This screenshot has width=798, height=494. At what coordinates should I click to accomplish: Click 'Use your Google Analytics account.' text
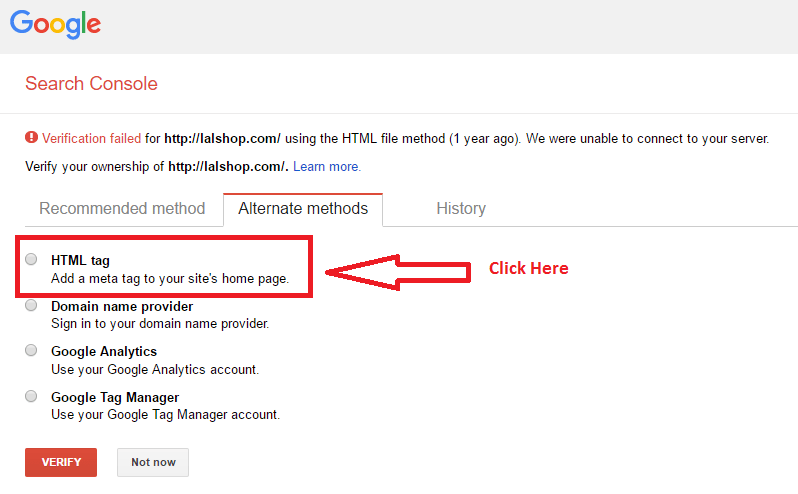click(155, 369)
